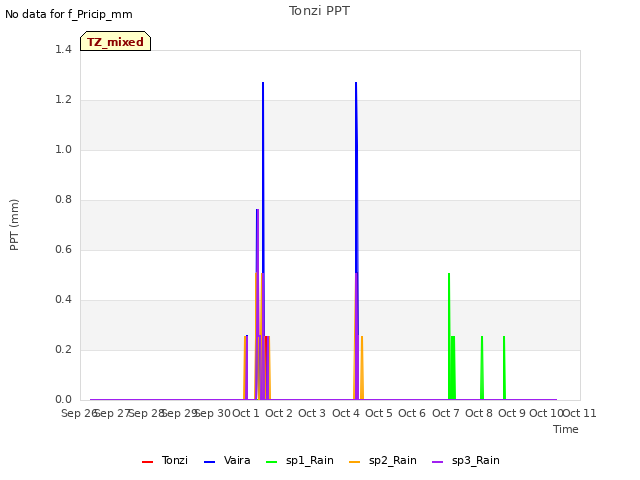Select the sp1_Rain legend entry
640x480 pixels.
[300, 460]
